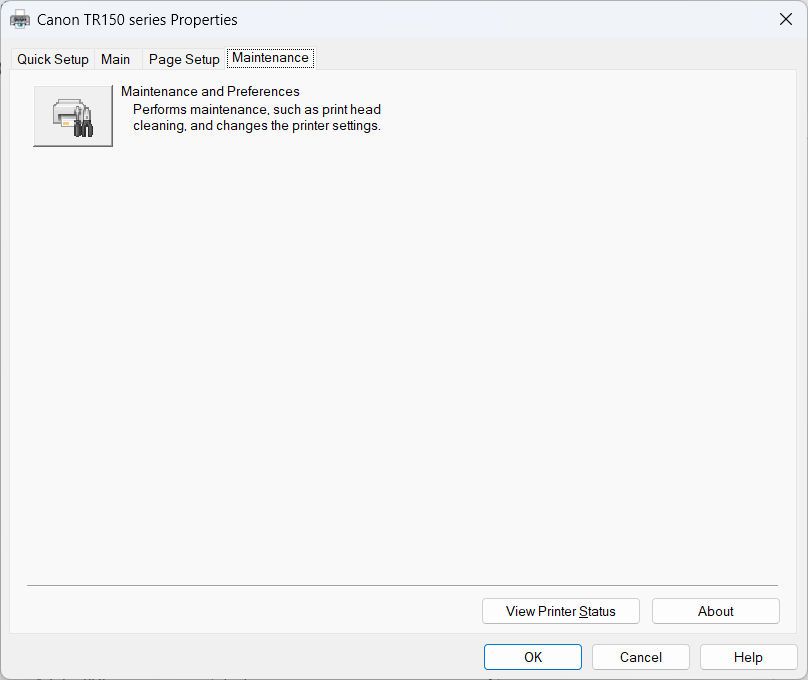
Task: Click the Canon printer title bar icon
Action: [x=20, y=20]
